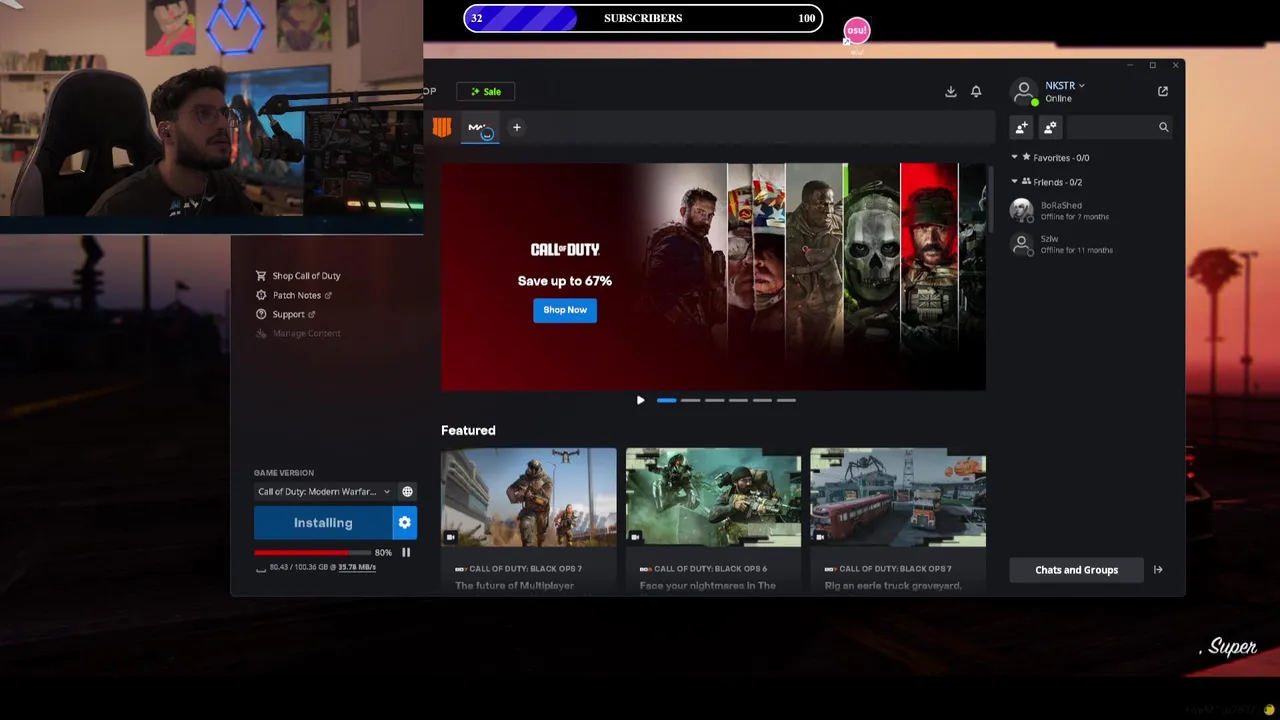Click the main content vertical scrollbar
The height and width of the screenshot is (720, 1280).
coord(991,200)
